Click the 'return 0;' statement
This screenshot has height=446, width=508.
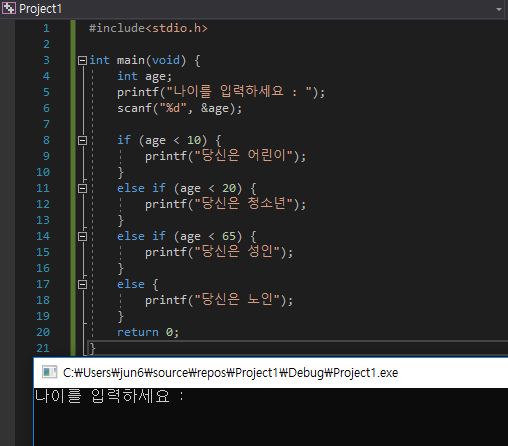tap(148, 332)
